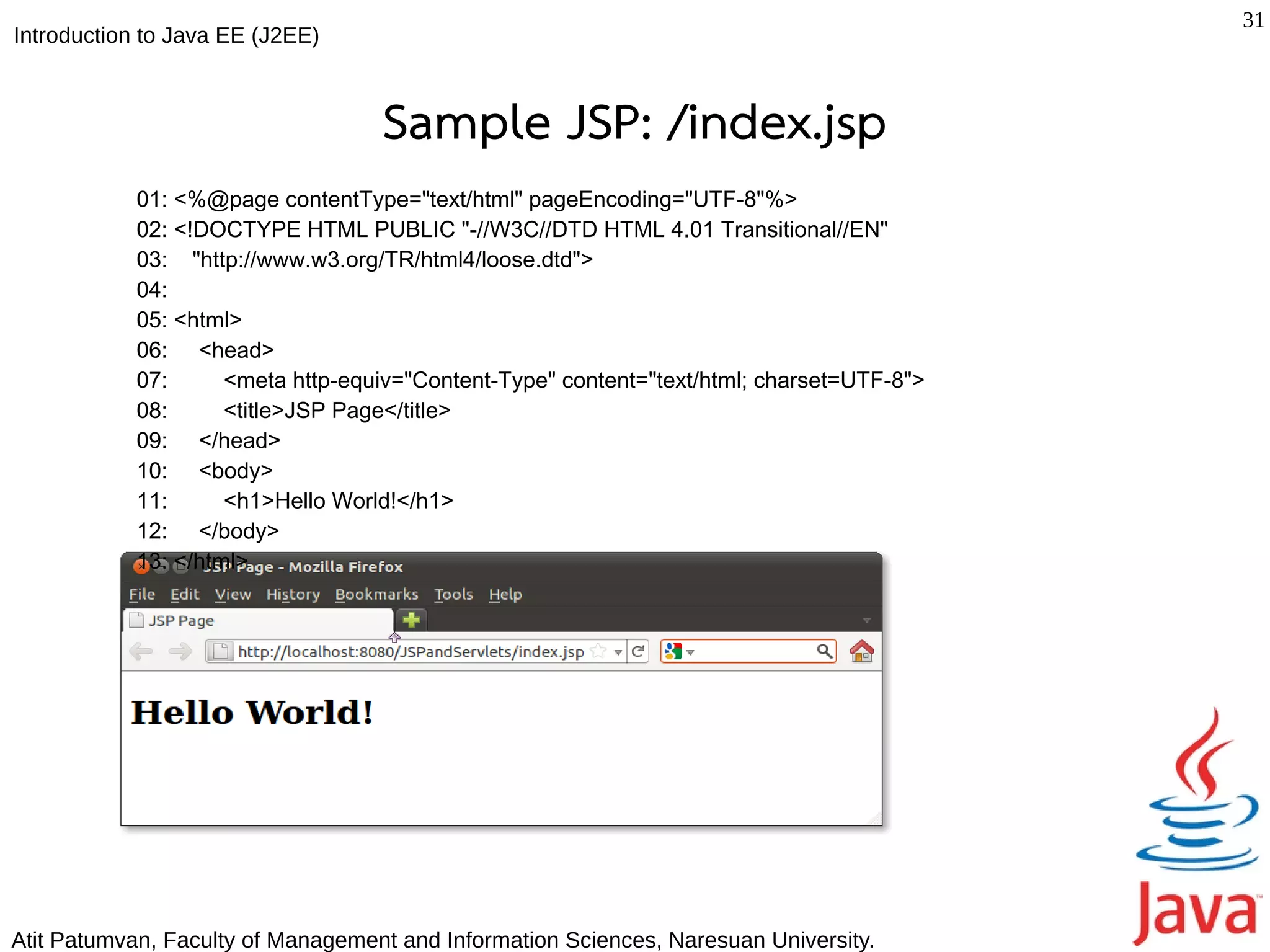This screenshot has height=952, width=1270.
Task: Expand the list all tabs arrow
Action: [x=866, y=620]
